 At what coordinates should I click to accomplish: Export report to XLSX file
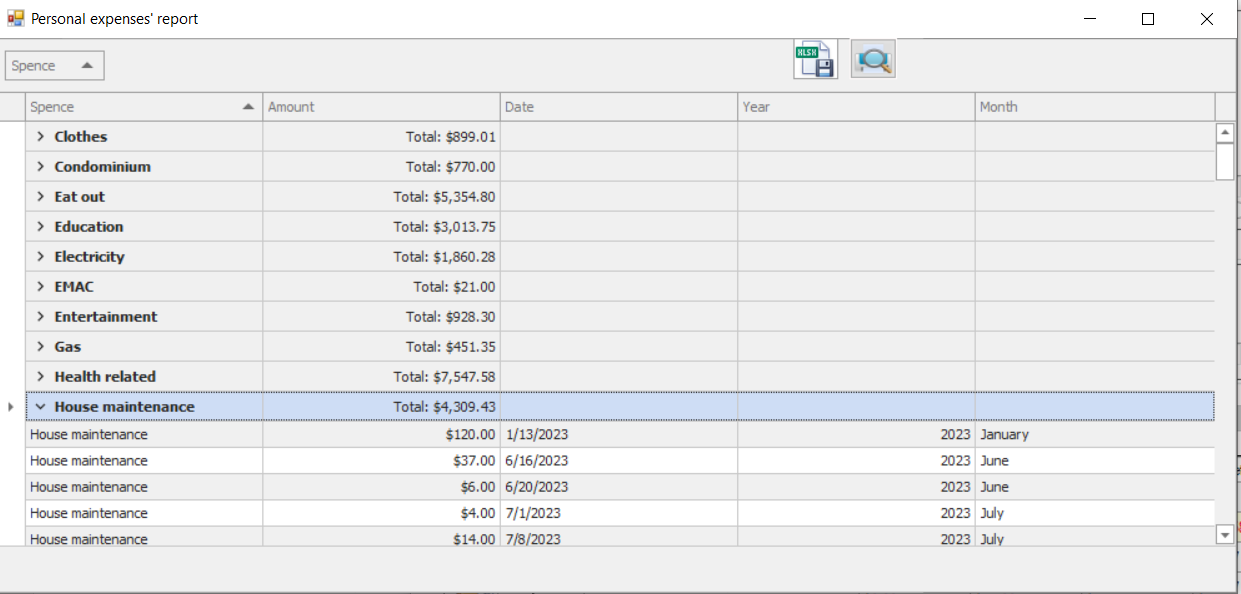point(815,60)
